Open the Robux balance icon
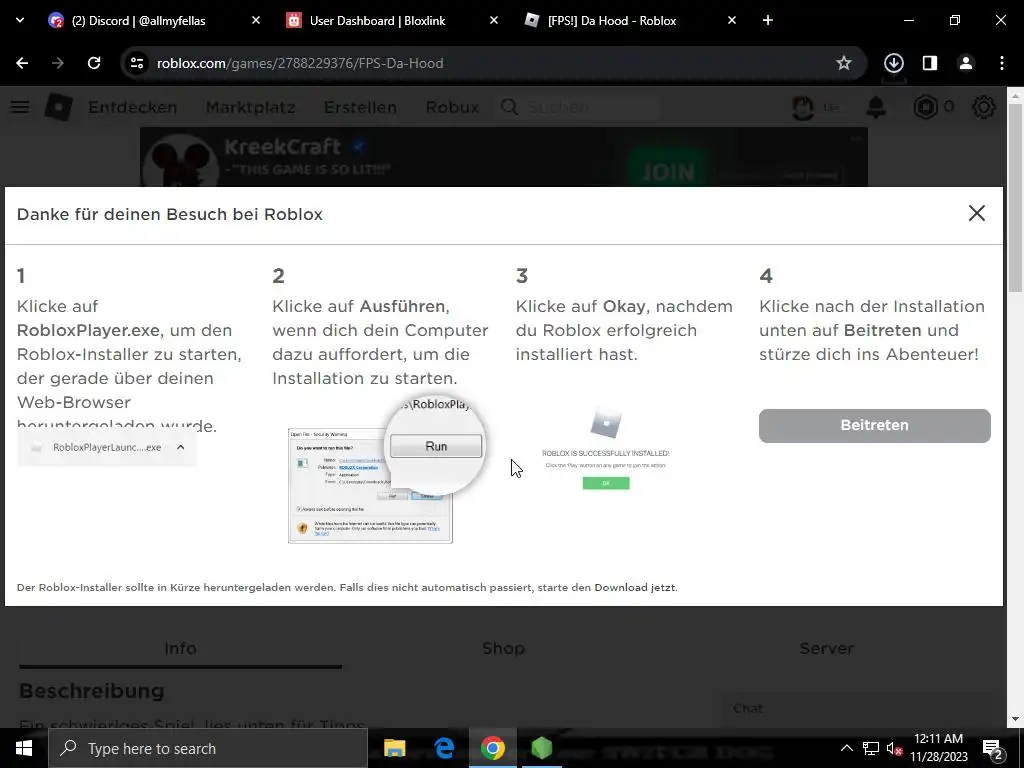This screenshot has height=768, width=1024. 925,107
